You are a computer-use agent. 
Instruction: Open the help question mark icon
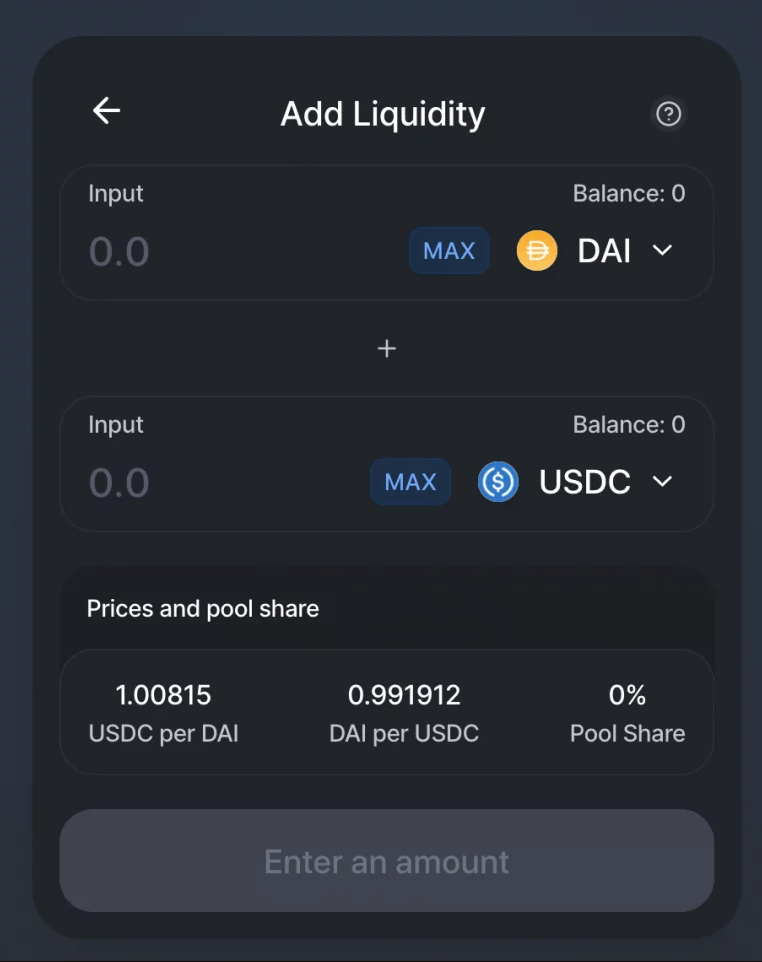coord(668,114)
